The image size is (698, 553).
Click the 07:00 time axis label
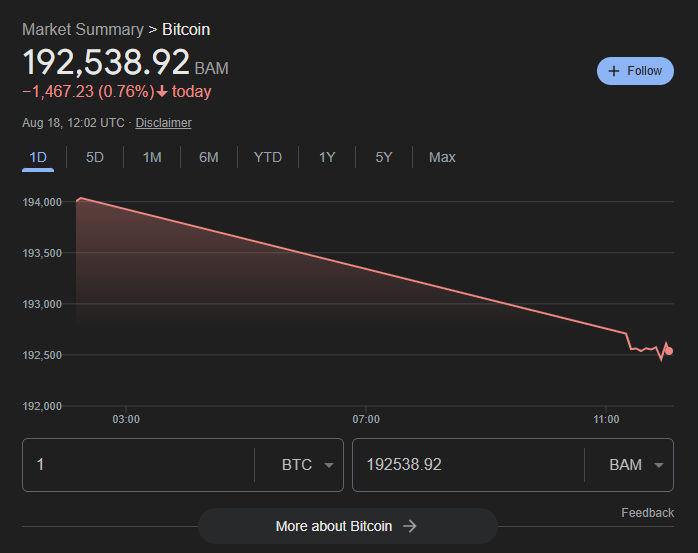[366, 419]
